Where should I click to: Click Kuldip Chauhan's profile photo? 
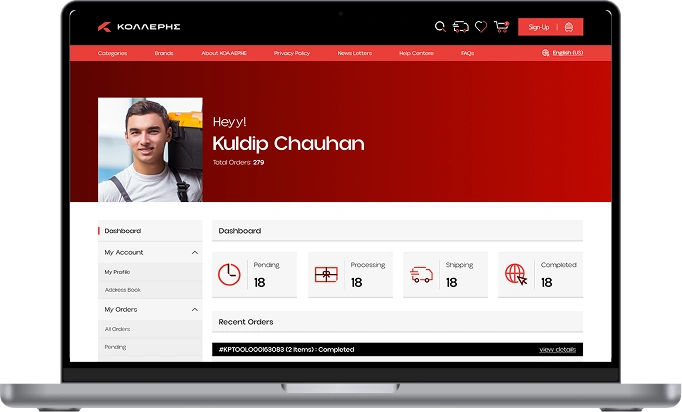[x=150, y=150]
